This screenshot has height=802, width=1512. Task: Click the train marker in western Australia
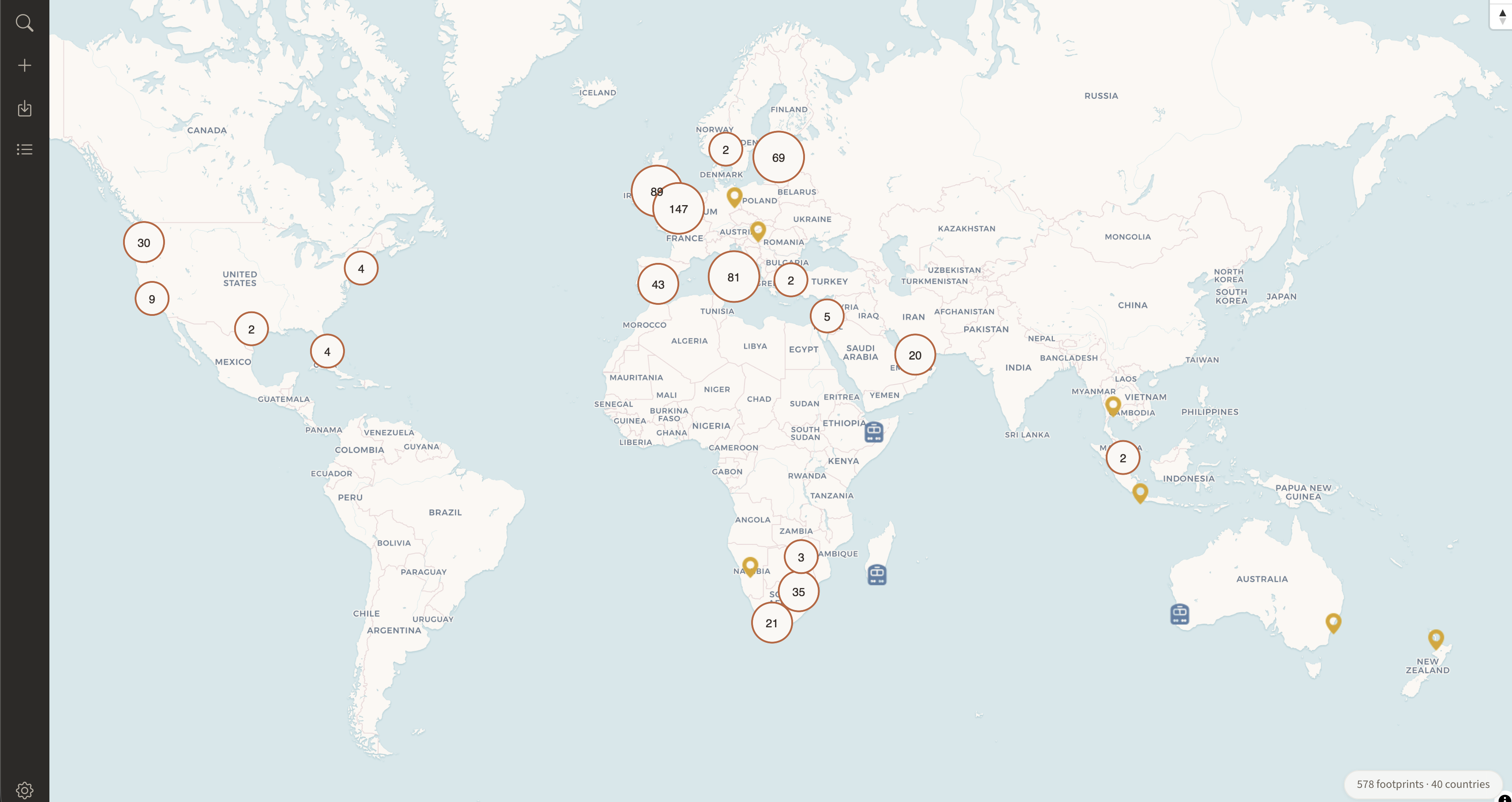click(x=1179, y=614)
